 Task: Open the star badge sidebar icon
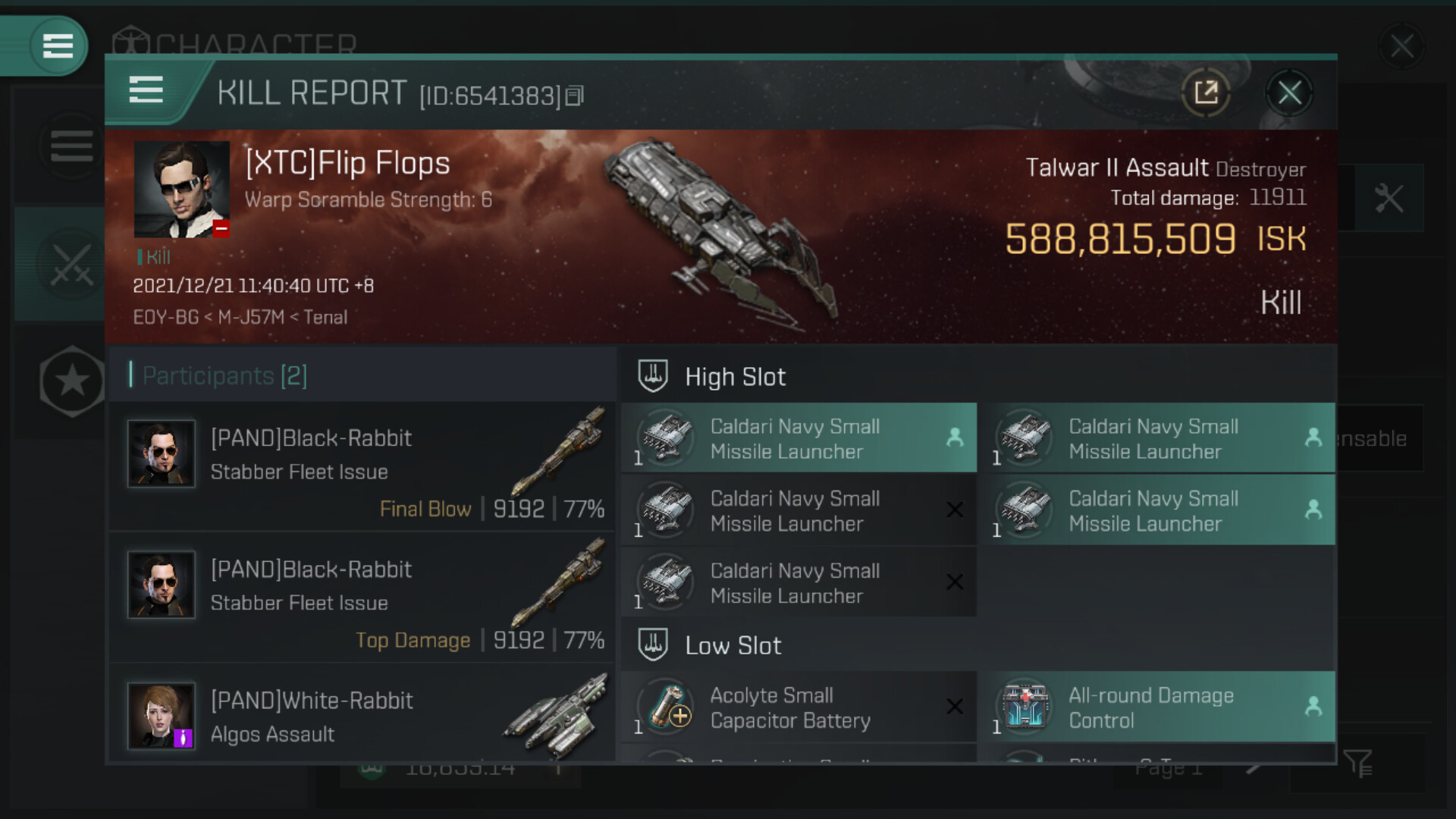71,381
